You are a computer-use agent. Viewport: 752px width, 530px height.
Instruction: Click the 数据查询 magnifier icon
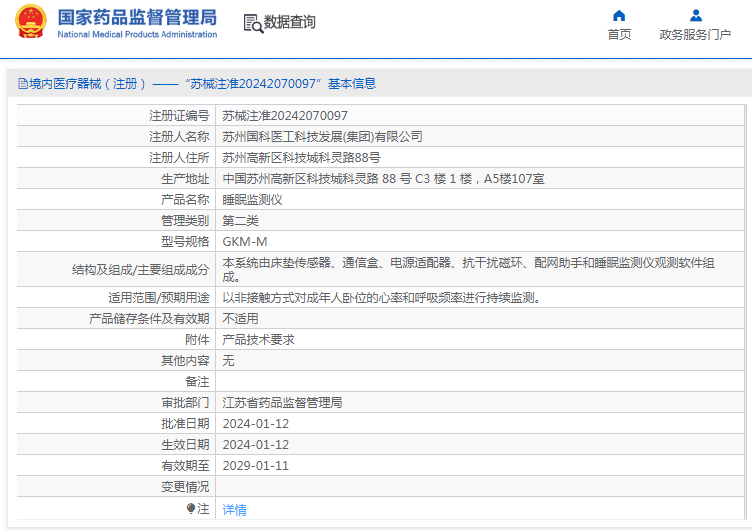(252, 23)
